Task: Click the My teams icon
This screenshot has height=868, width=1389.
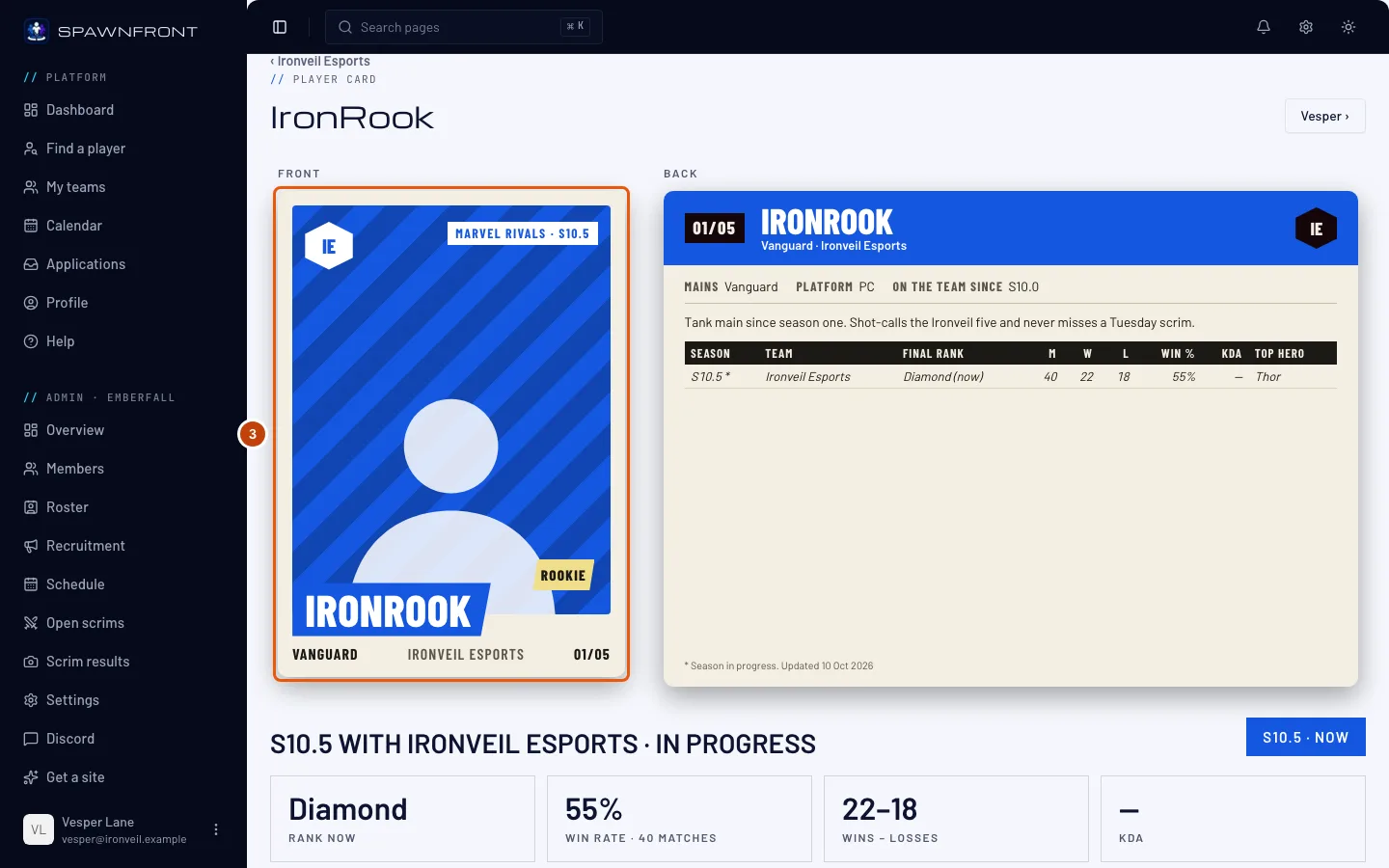Action: pos(31,187)
